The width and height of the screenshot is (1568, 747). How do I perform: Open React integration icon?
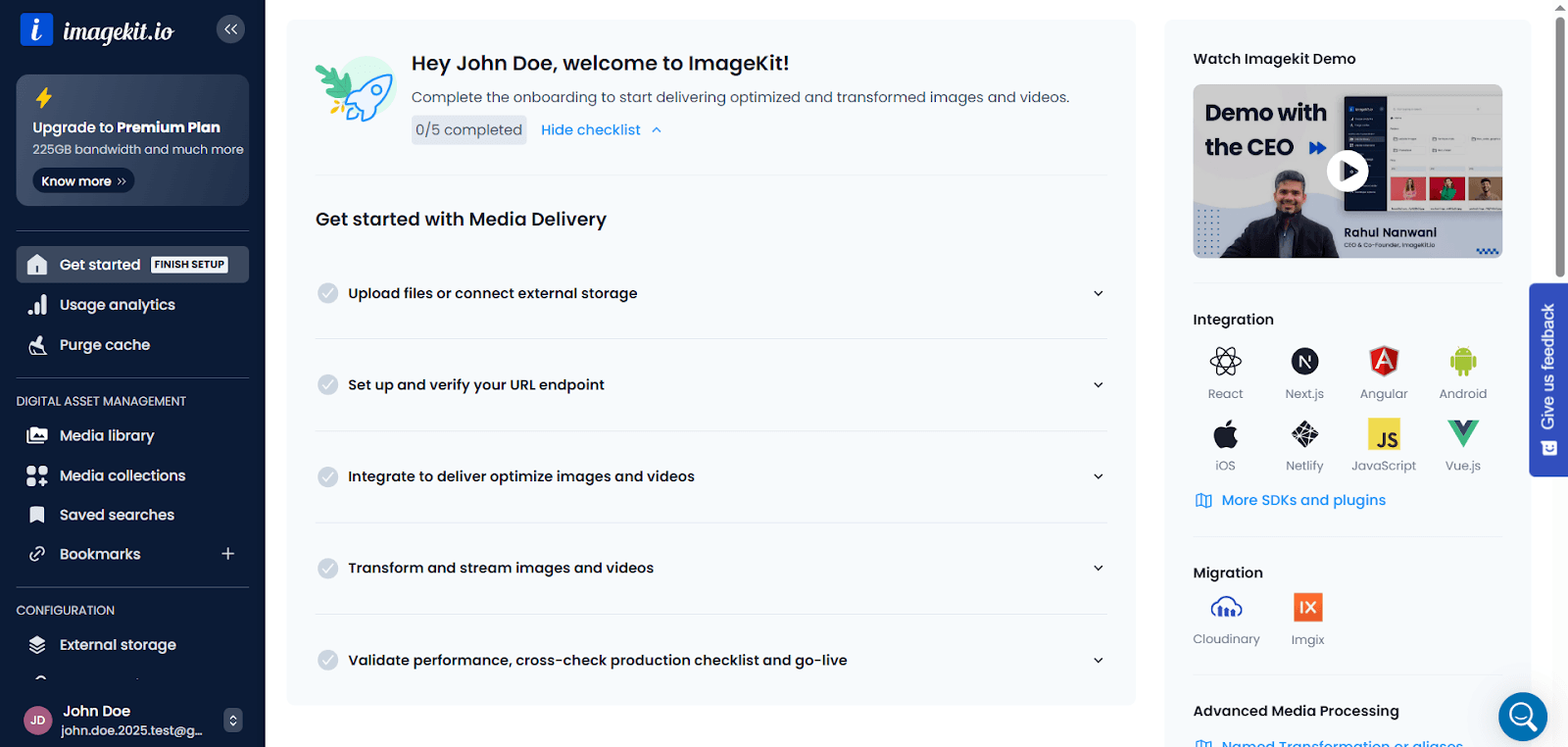1225,362
